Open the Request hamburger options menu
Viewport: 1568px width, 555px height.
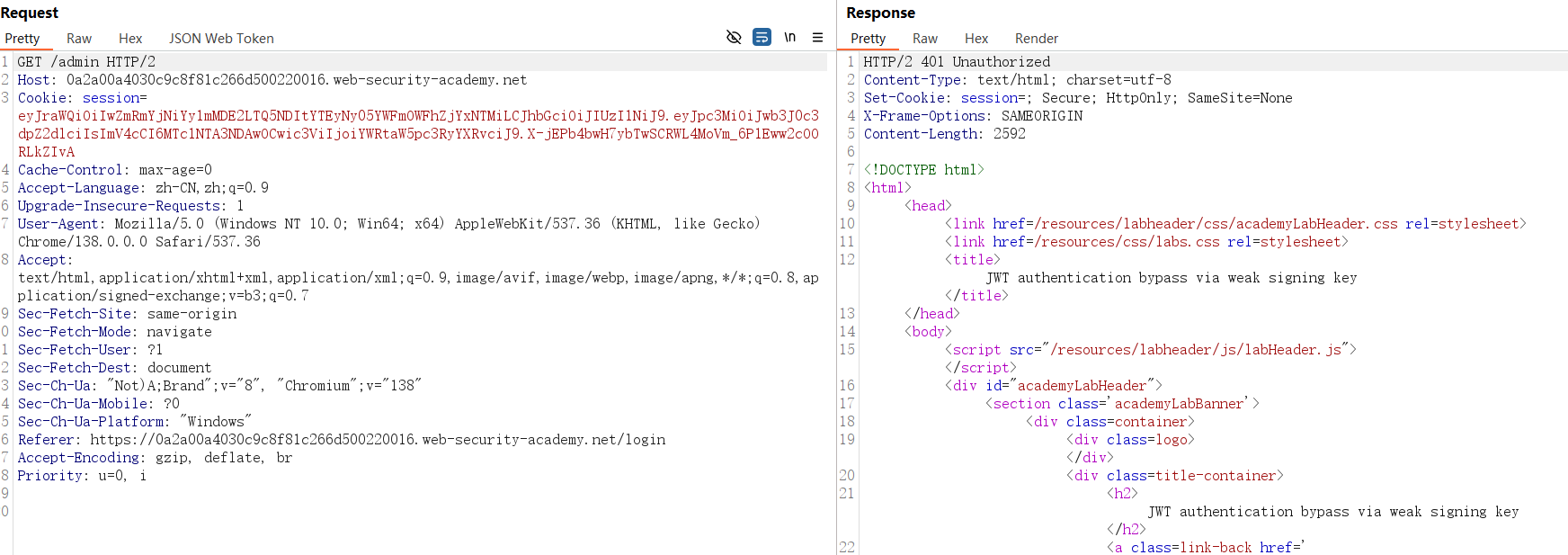click(817, 38)
